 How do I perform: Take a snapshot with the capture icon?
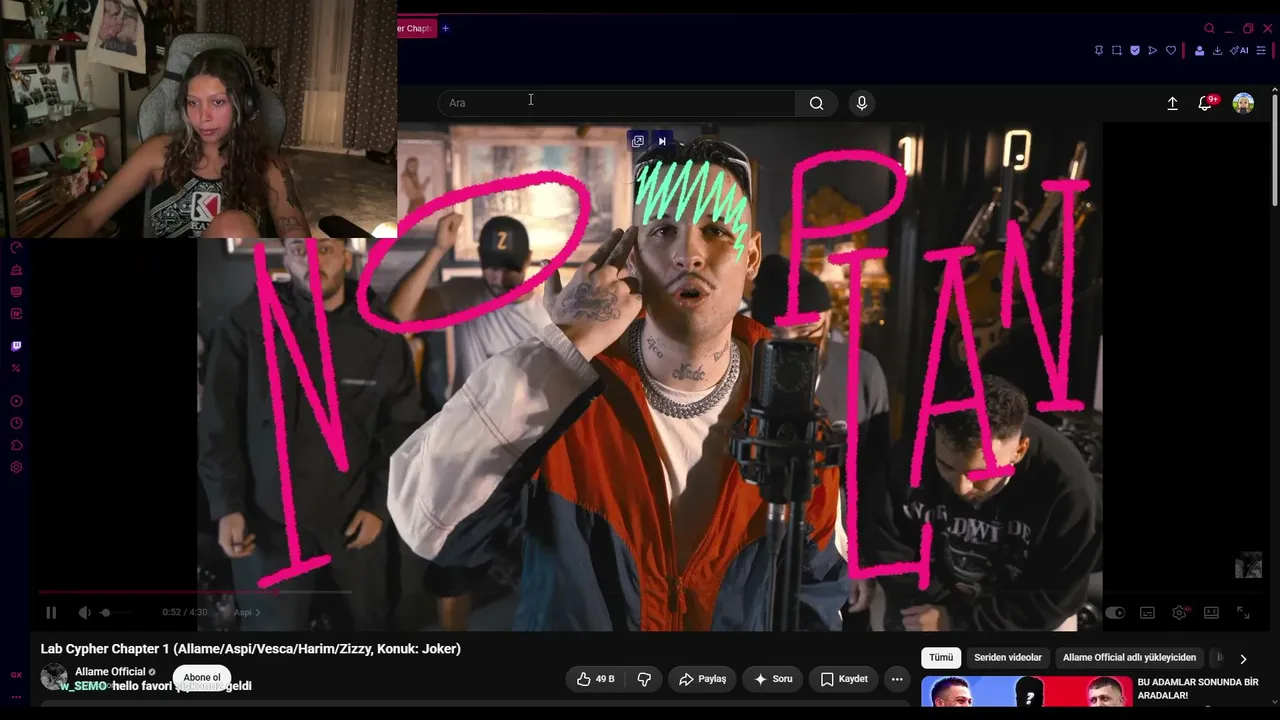pyautogui.click(x=1116, y=51)
